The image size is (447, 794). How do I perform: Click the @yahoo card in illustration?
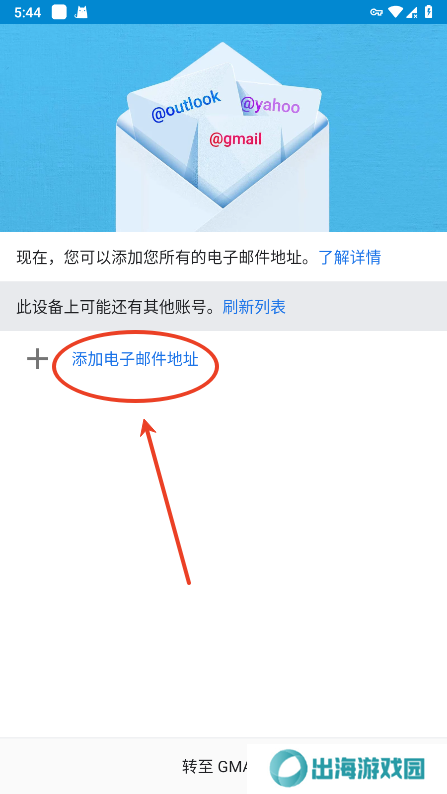(270, 105)
